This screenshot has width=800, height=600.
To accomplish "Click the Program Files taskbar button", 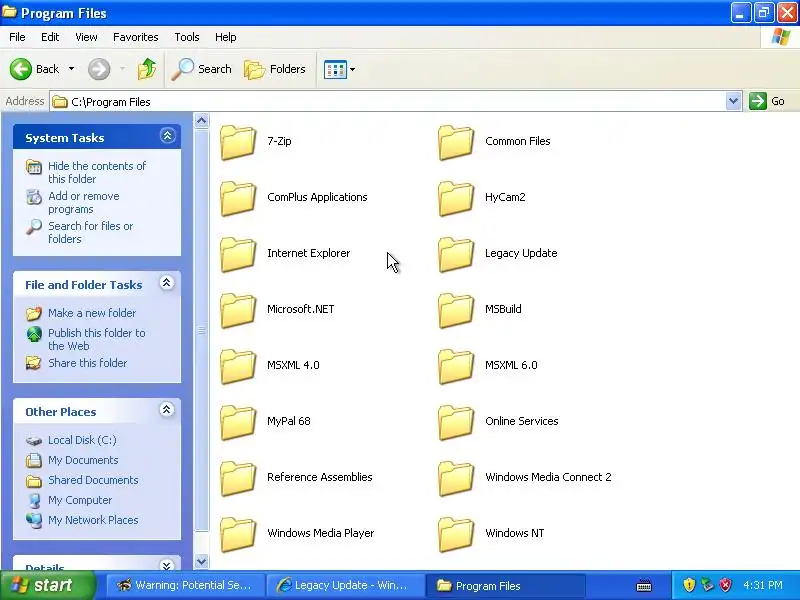I will pyautogui.click(x=505, y=585).
